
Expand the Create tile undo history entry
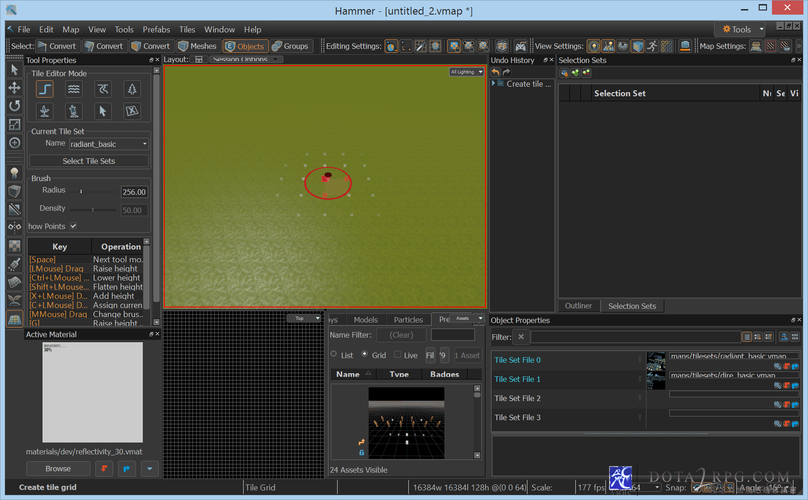pyautogui.click(x=494, y=84)
